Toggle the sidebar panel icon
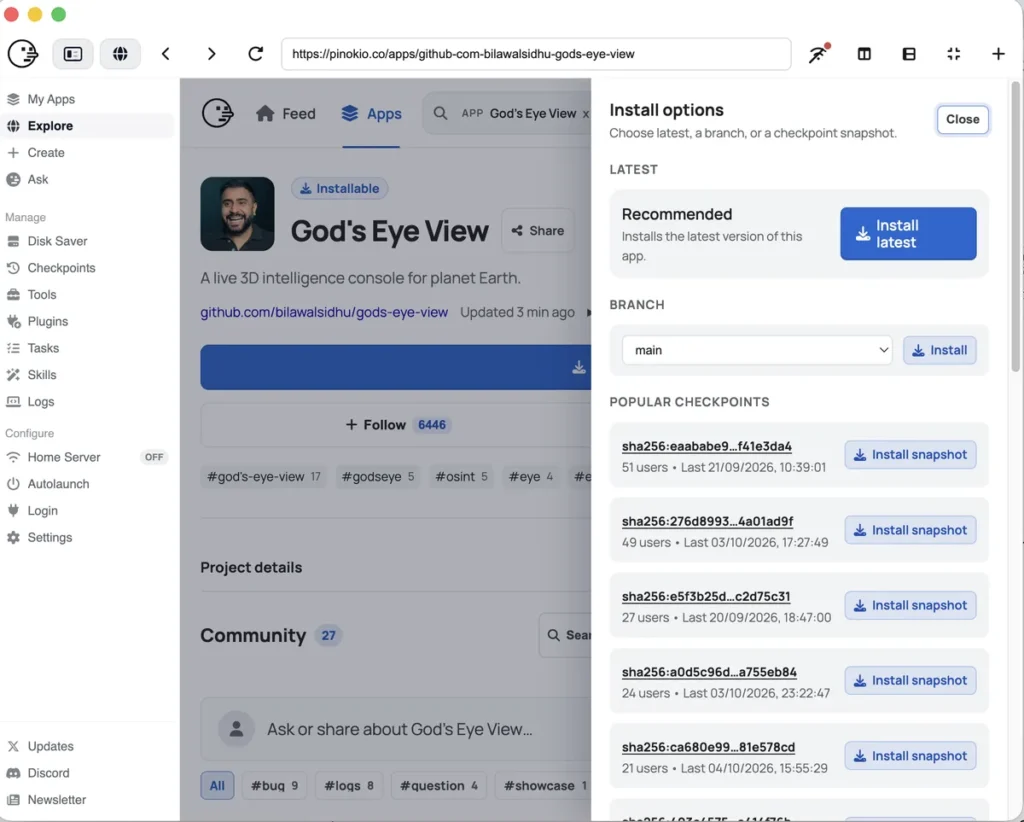This screenshot has height=822, width=1024. pos(72,54)
